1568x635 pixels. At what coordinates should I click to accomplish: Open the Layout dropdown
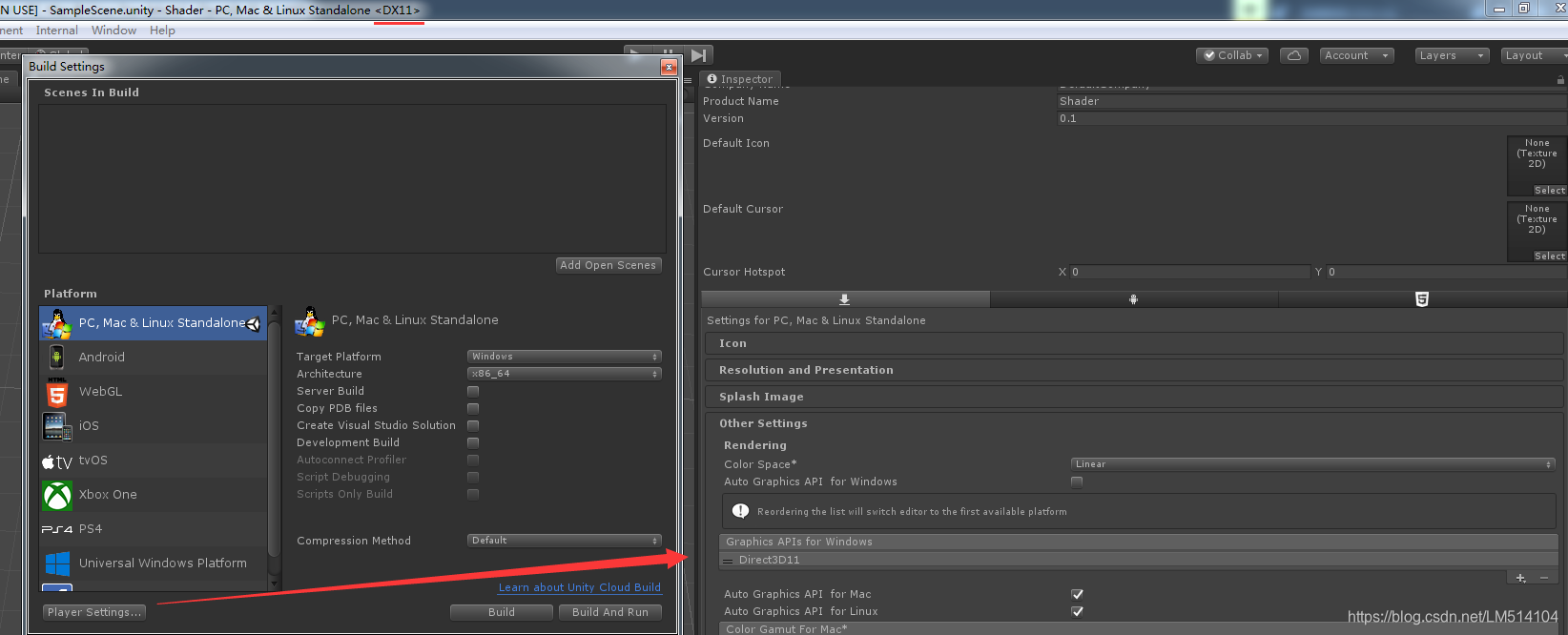[1534, 55]
